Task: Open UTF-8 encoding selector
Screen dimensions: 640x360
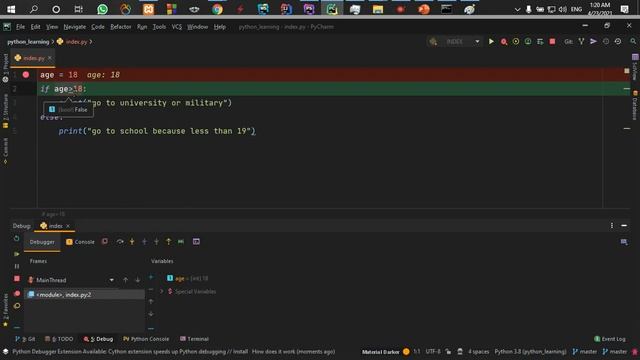Action: [x=433, y=351]
